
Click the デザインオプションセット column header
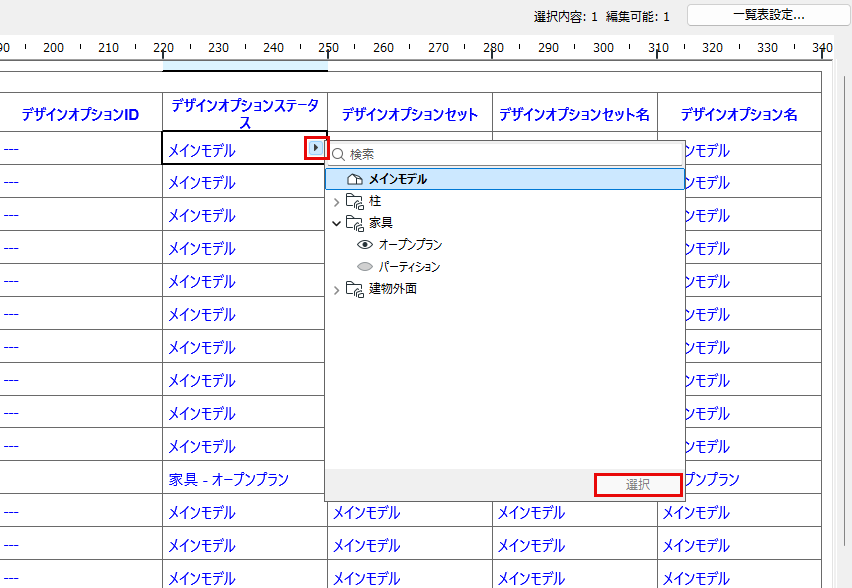(x=410, y=114)
